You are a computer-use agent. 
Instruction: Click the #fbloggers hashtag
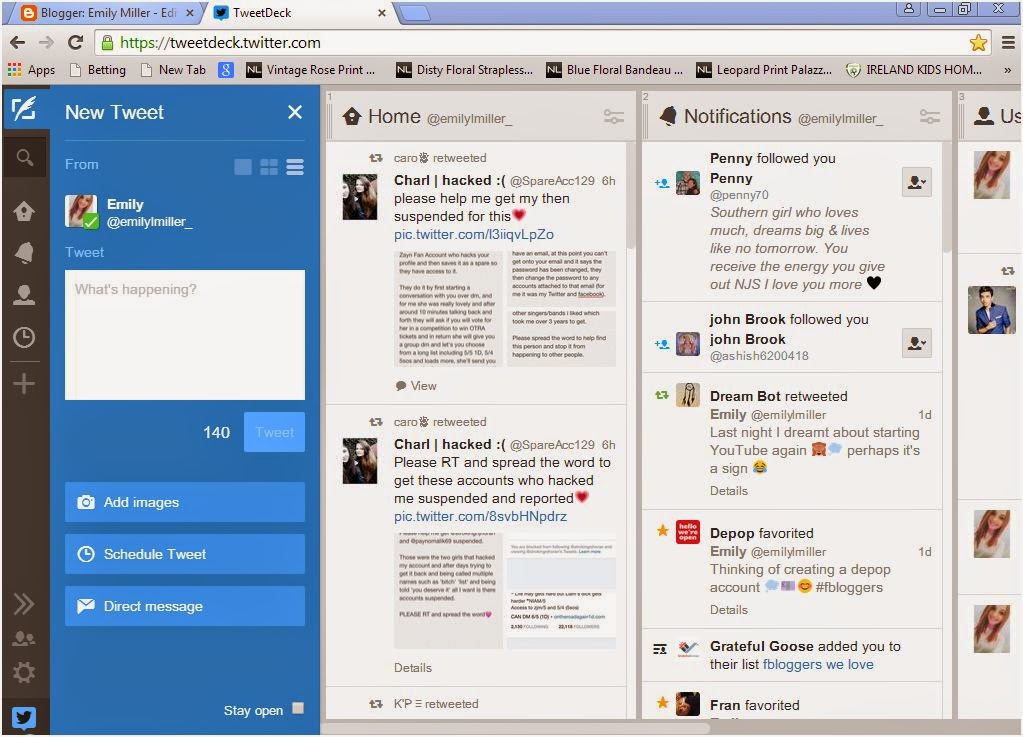(x=849, y=588)
